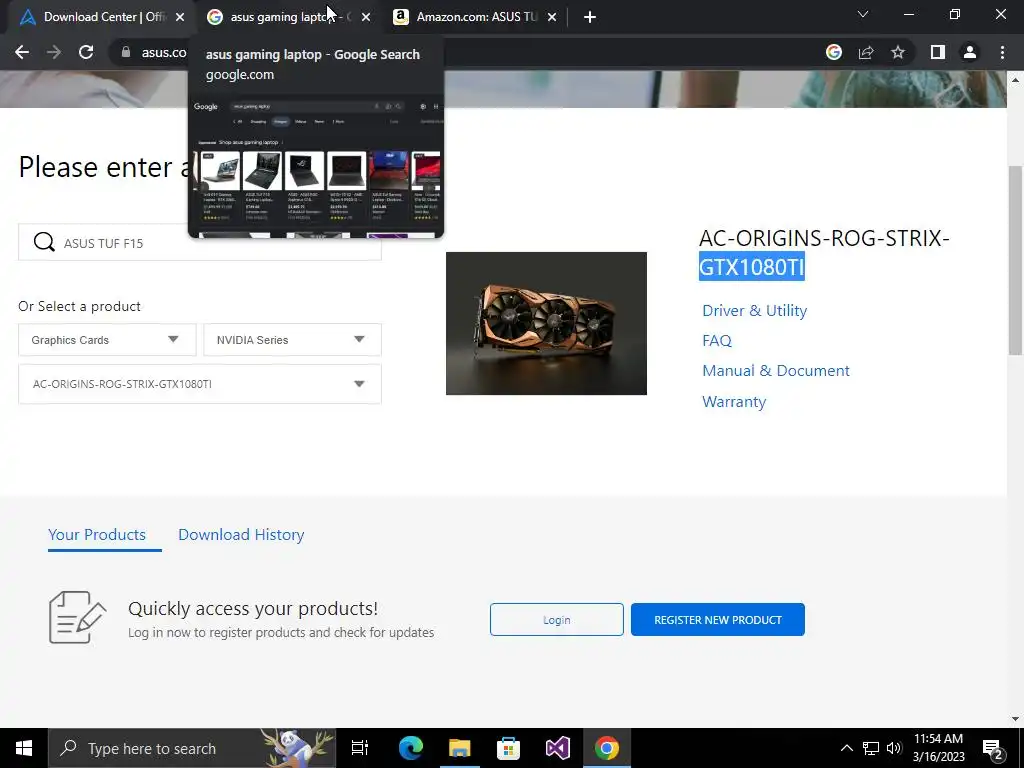This screenshot has height=768, width=1024.
Task: Click the graphics card product image
Action: (x=546, y=323)
